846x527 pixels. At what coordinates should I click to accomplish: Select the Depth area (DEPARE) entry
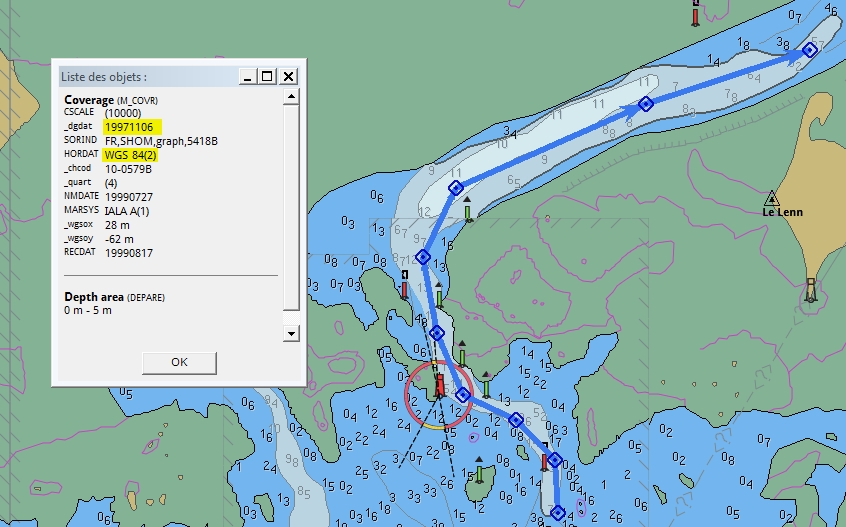(114, 297)
